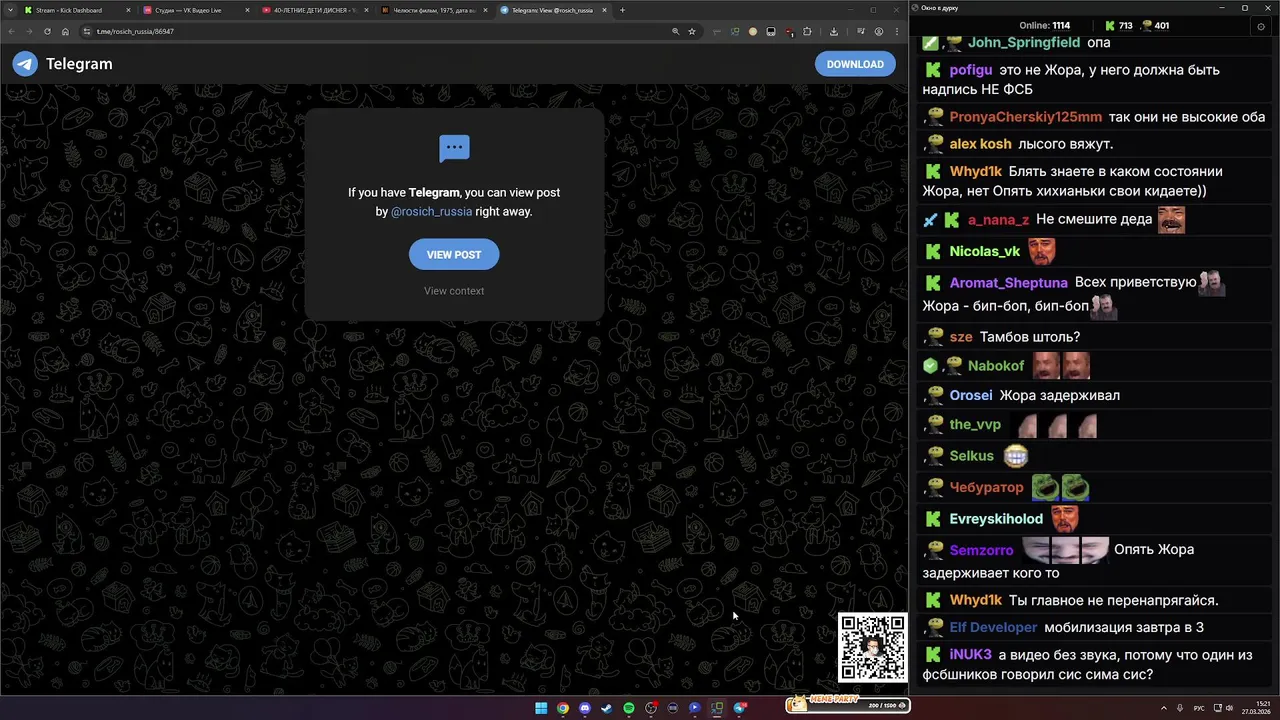
Task: Bookmark this page with the star icon
Action: [x=691, y=31]
